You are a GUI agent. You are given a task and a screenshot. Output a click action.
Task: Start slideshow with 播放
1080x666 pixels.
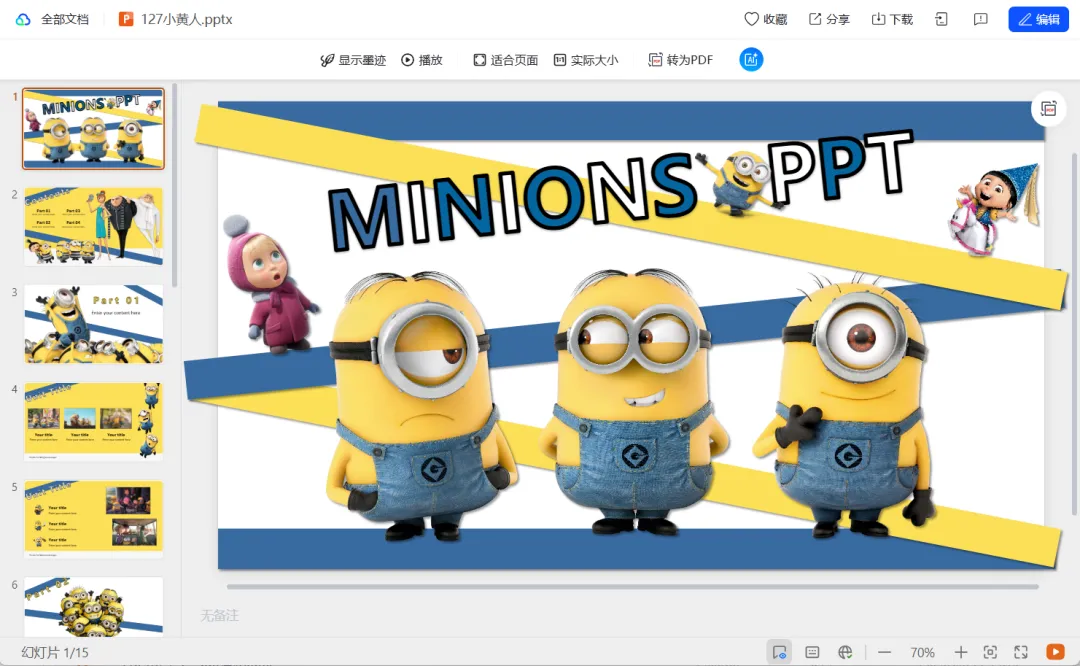point(422,60)
